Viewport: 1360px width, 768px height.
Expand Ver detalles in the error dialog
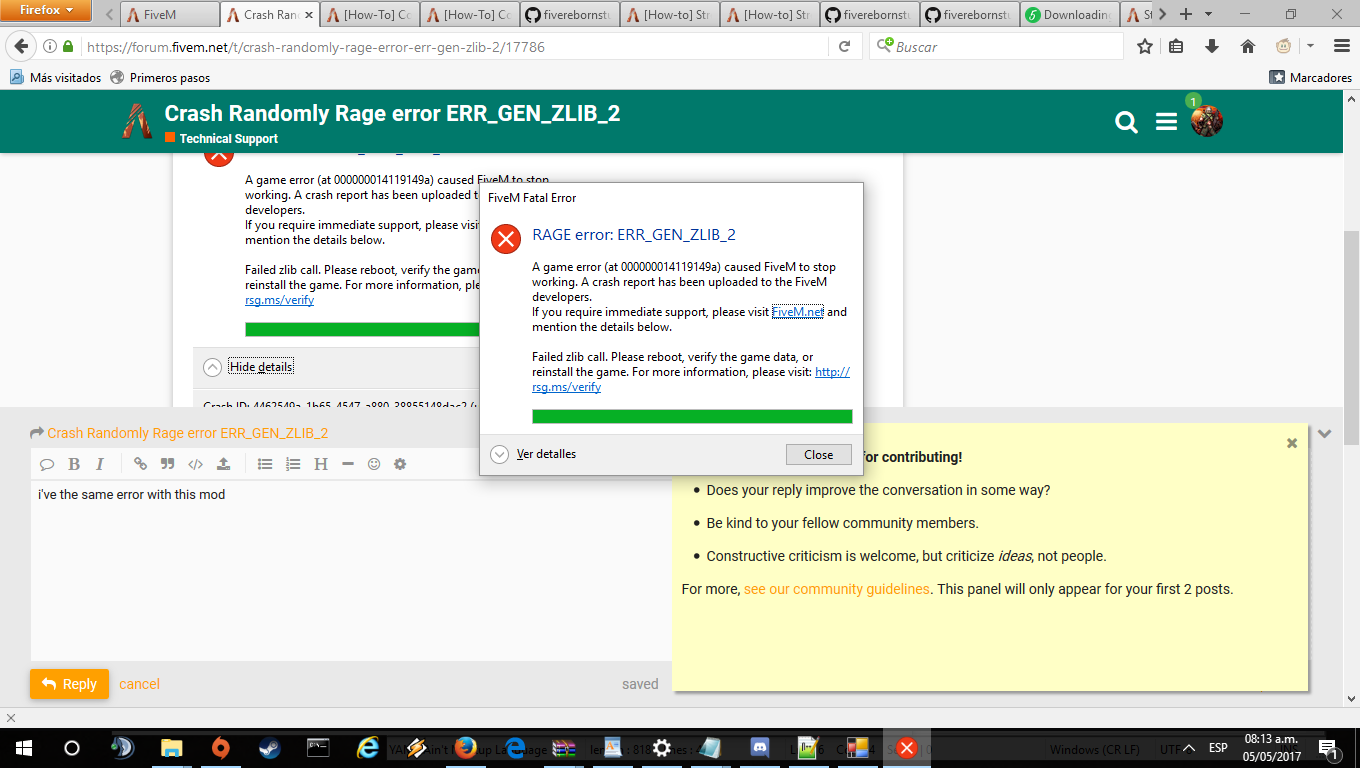tap(535, 454)
